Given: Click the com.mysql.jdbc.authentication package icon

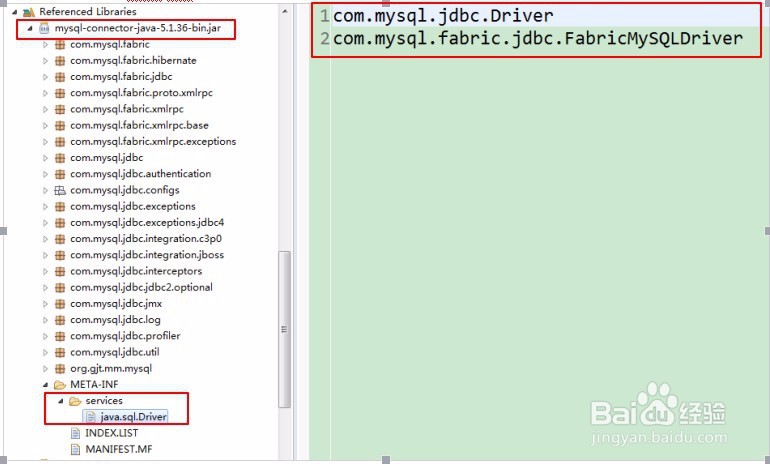Looking at the screenshot, I should [x=60, y=174].
